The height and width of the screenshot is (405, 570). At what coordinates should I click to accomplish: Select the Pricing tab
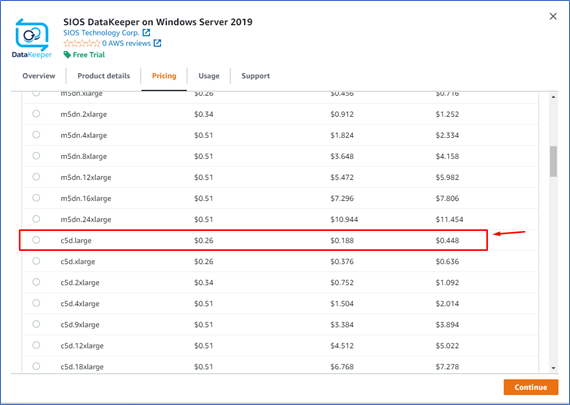coord(164,76)
